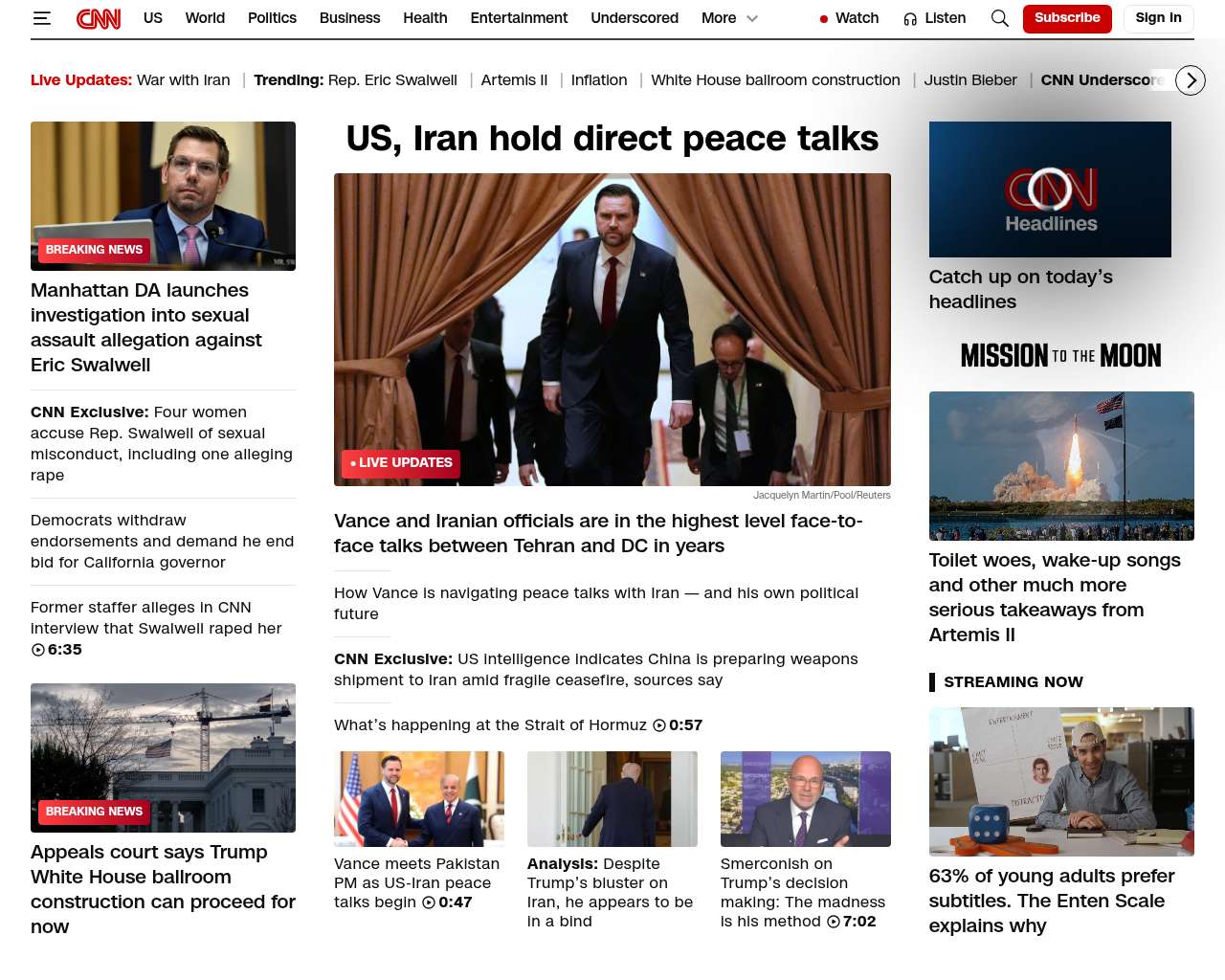Open War with Iran live updates
Image resolution: width=1225 pixels, height=980 pixels.
coord(183,80)
